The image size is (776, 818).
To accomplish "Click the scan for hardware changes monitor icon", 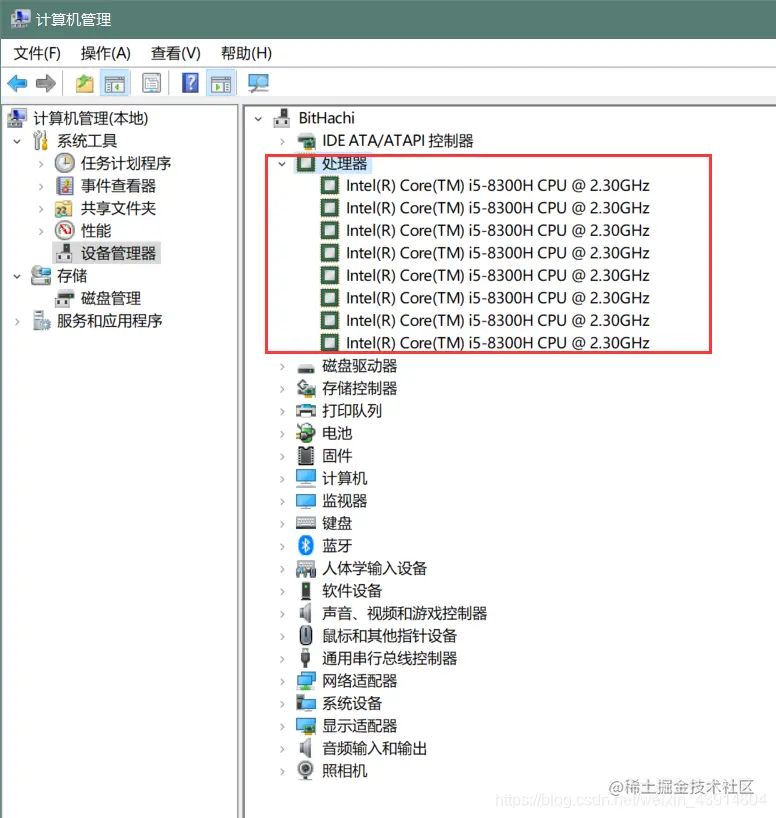I will pyautogui.click(x=258, y=83).
